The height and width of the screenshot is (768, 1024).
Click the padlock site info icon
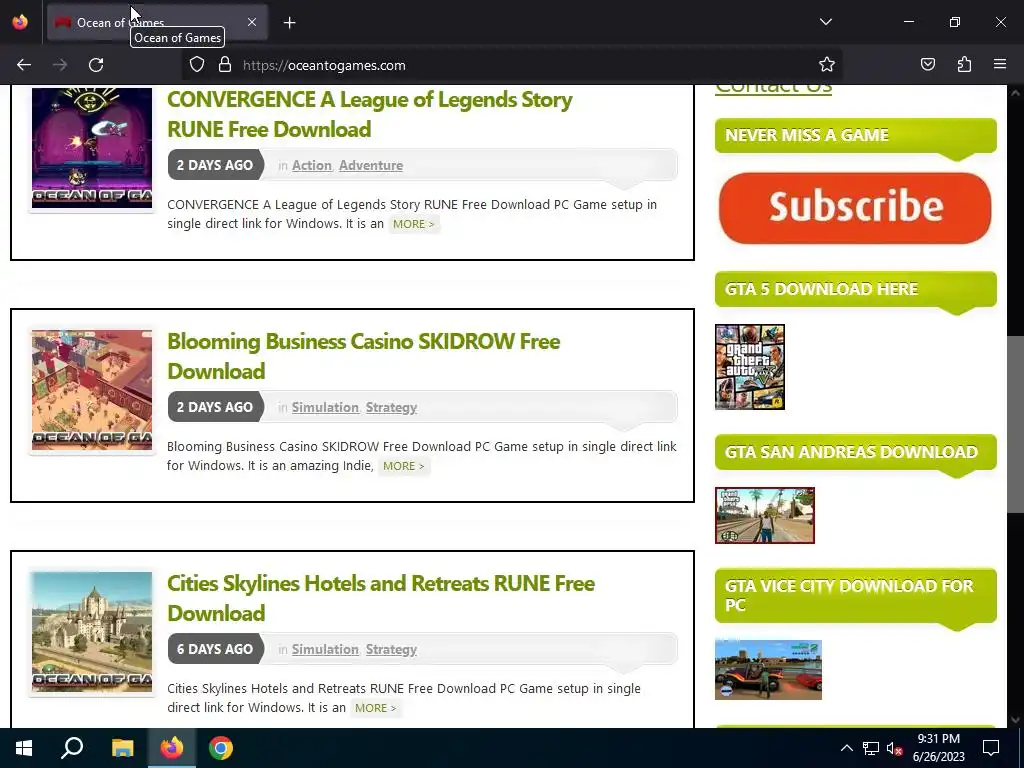coord(225,65)
